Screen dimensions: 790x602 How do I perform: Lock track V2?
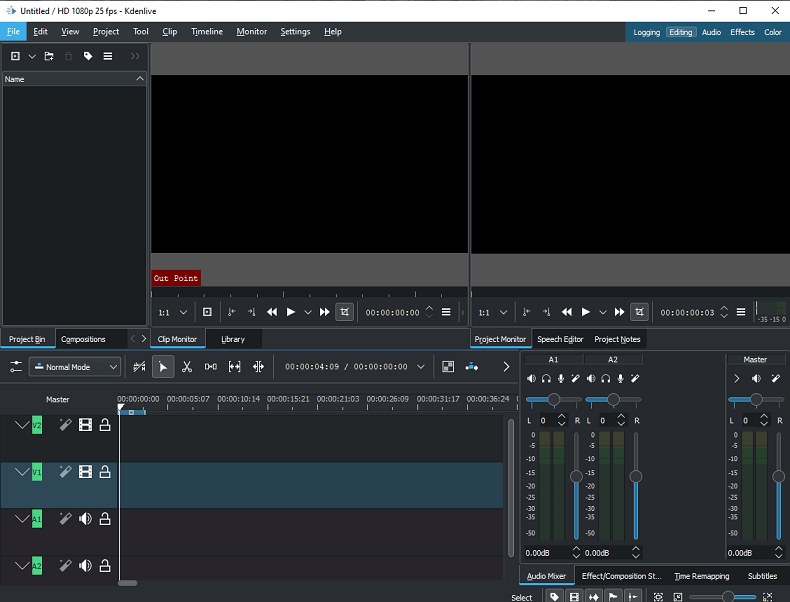tap(105, 425)
